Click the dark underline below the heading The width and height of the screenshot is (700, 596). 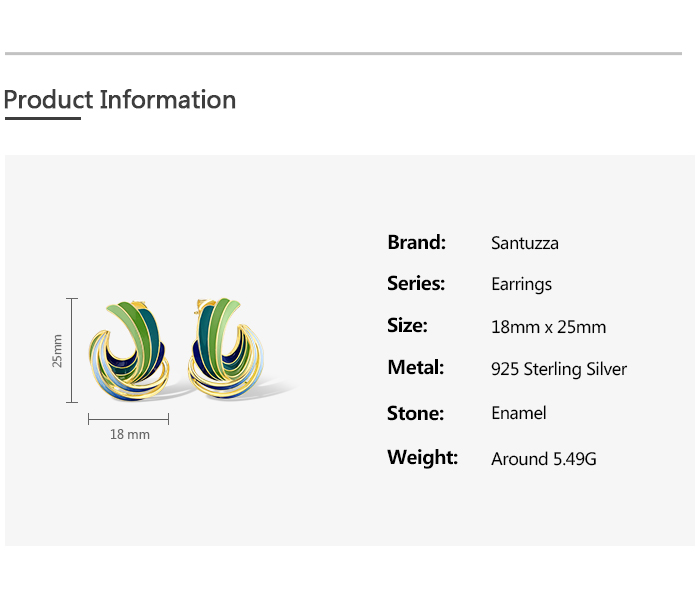click(42, 118)
